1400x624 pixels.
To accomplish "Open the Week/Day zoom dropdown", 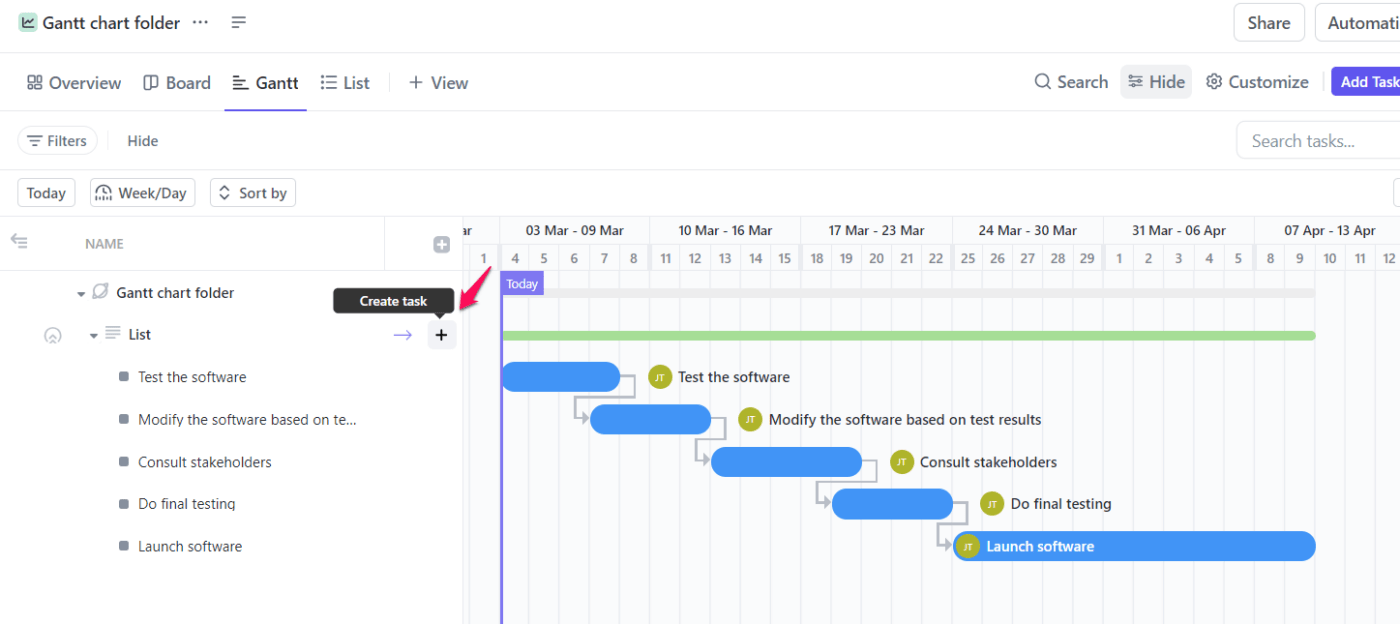I will [x=142, y=193].
